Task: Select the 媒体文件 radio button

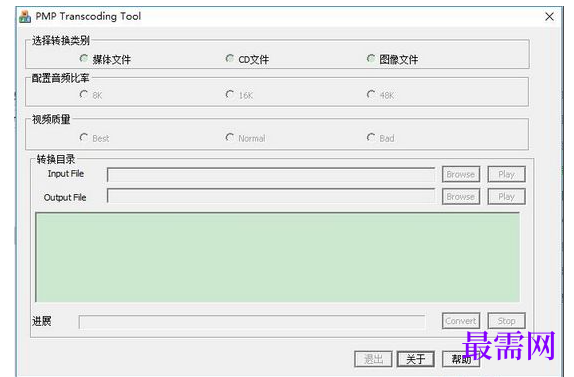Action: [84, 58]
